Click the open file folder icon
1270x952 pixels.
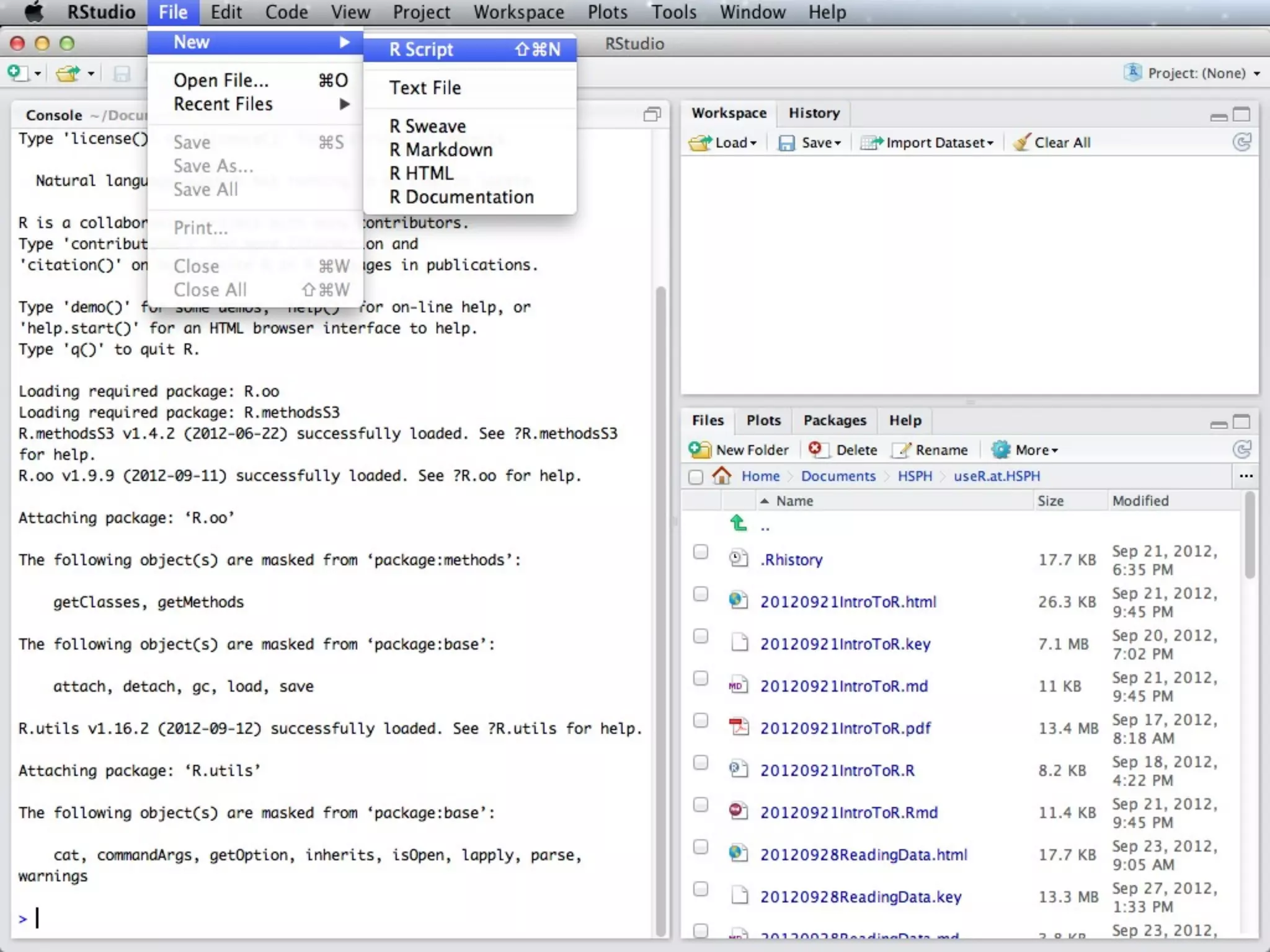[x=68, y=73]
